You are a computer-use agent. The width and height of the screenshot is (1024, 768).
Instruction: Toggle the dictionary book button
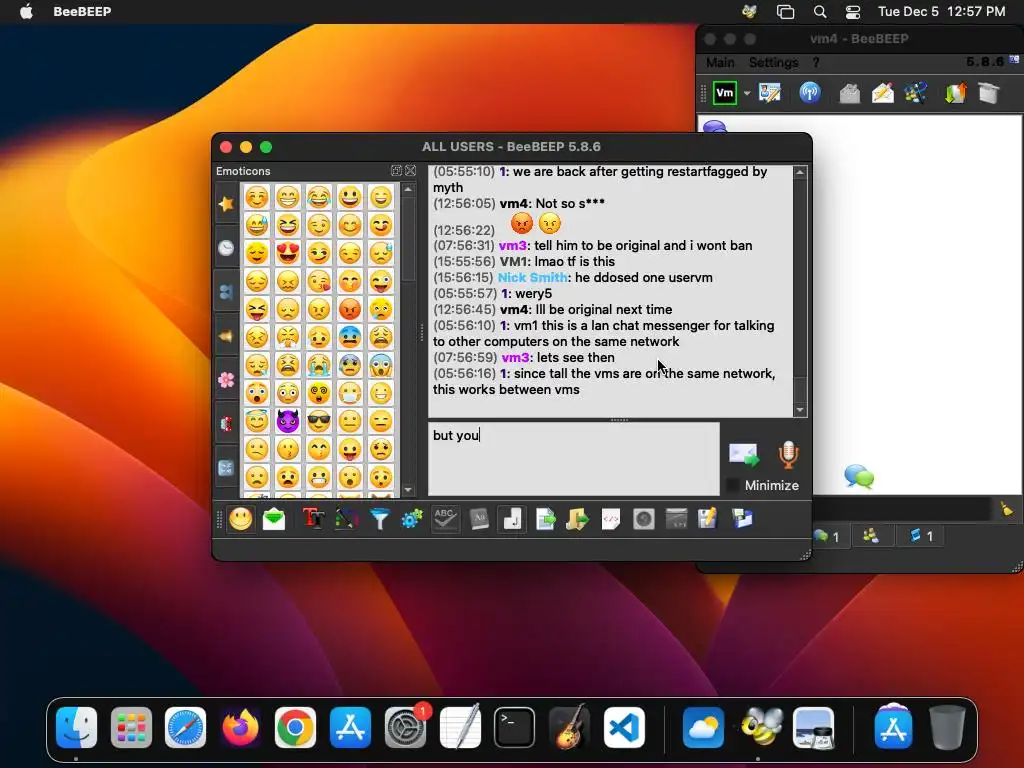pos(479,519)
